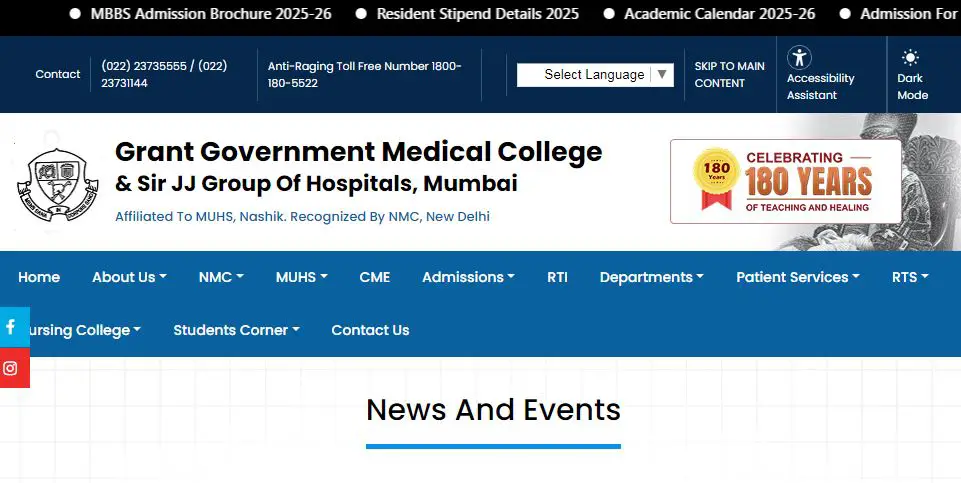Expand the RTS dropdown menu
Viewport: 961px width, 483px height.
pyautogui.click(x=910, y=277)
